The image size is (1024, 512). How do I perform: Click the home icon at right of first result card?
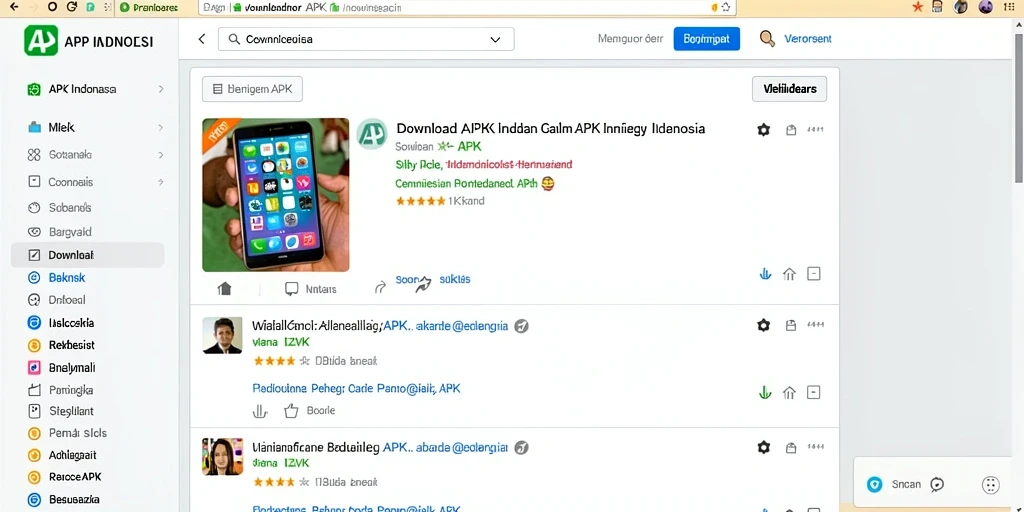pyautogui.click(x=790, y=274)
